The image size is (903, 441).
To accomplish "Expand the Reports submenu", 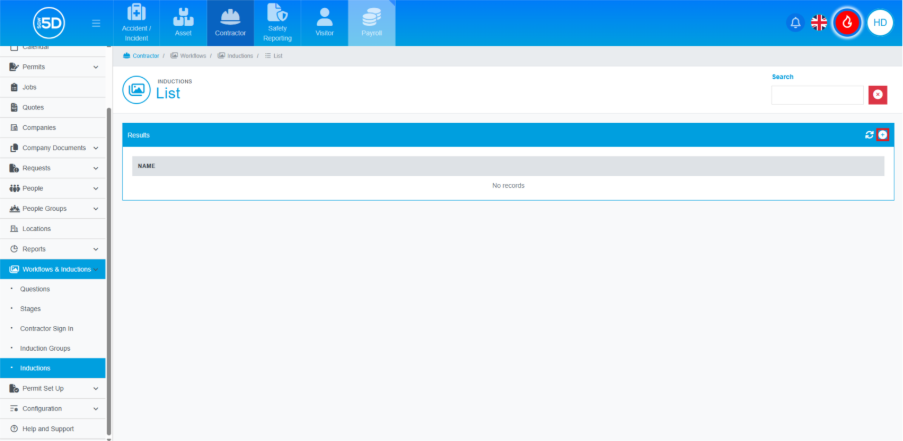I will 95,248.
